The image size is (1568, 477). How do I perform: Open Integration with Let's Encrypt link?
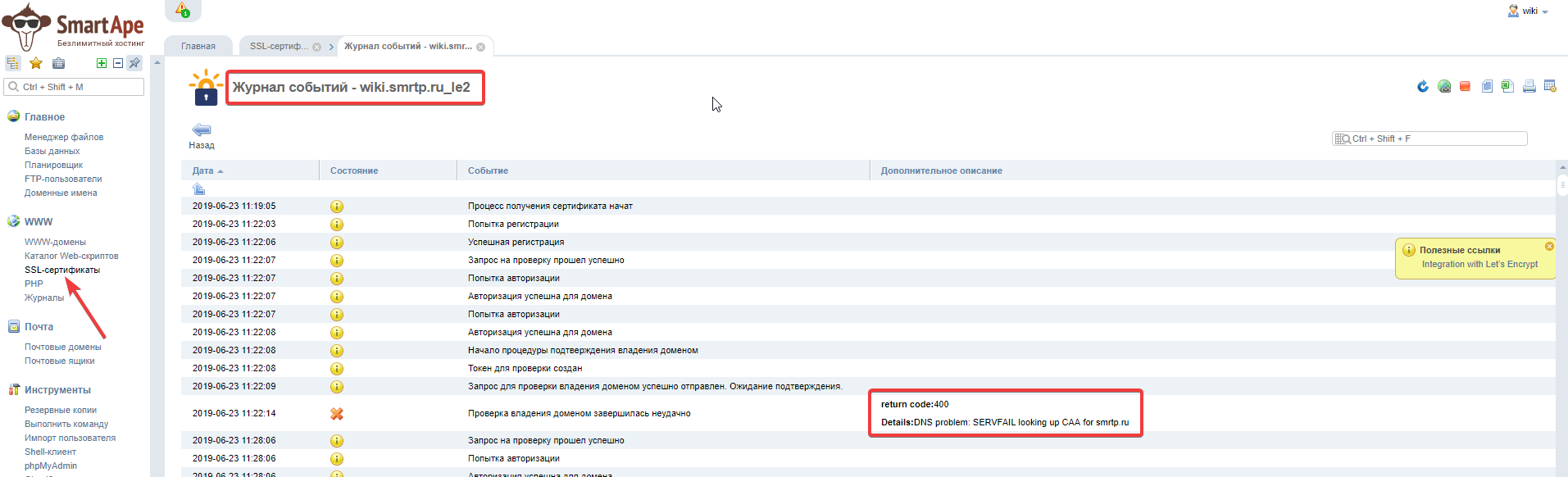[x=1479, y=264]
